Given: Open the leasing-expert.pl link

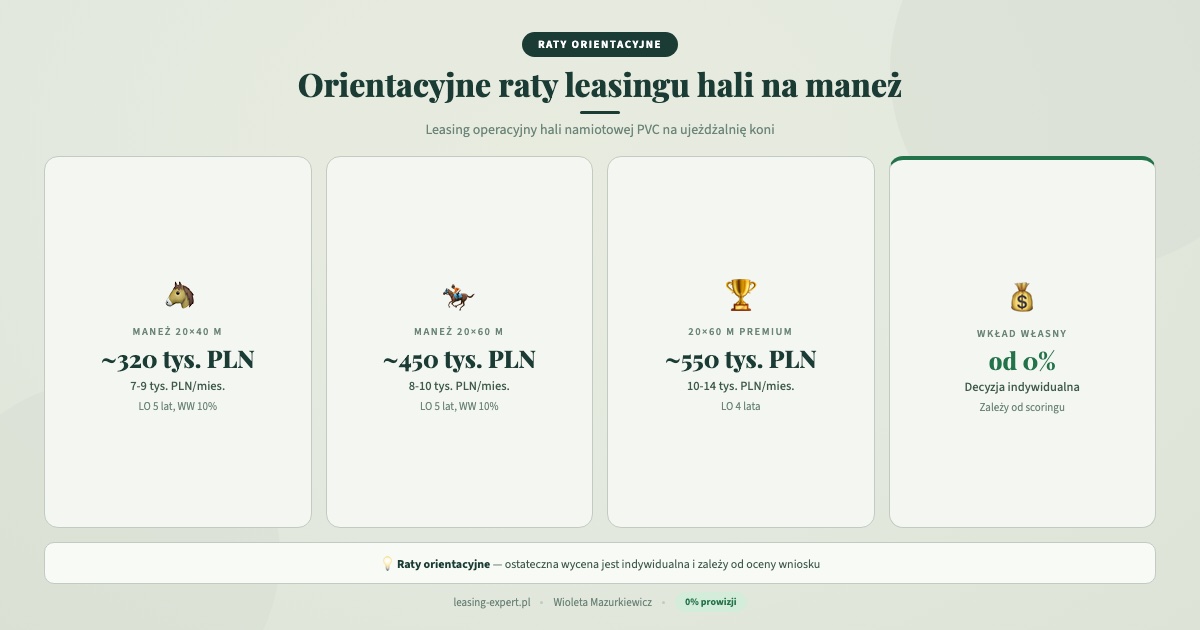Looking at the screenshot, I should (x=491, y=603).
